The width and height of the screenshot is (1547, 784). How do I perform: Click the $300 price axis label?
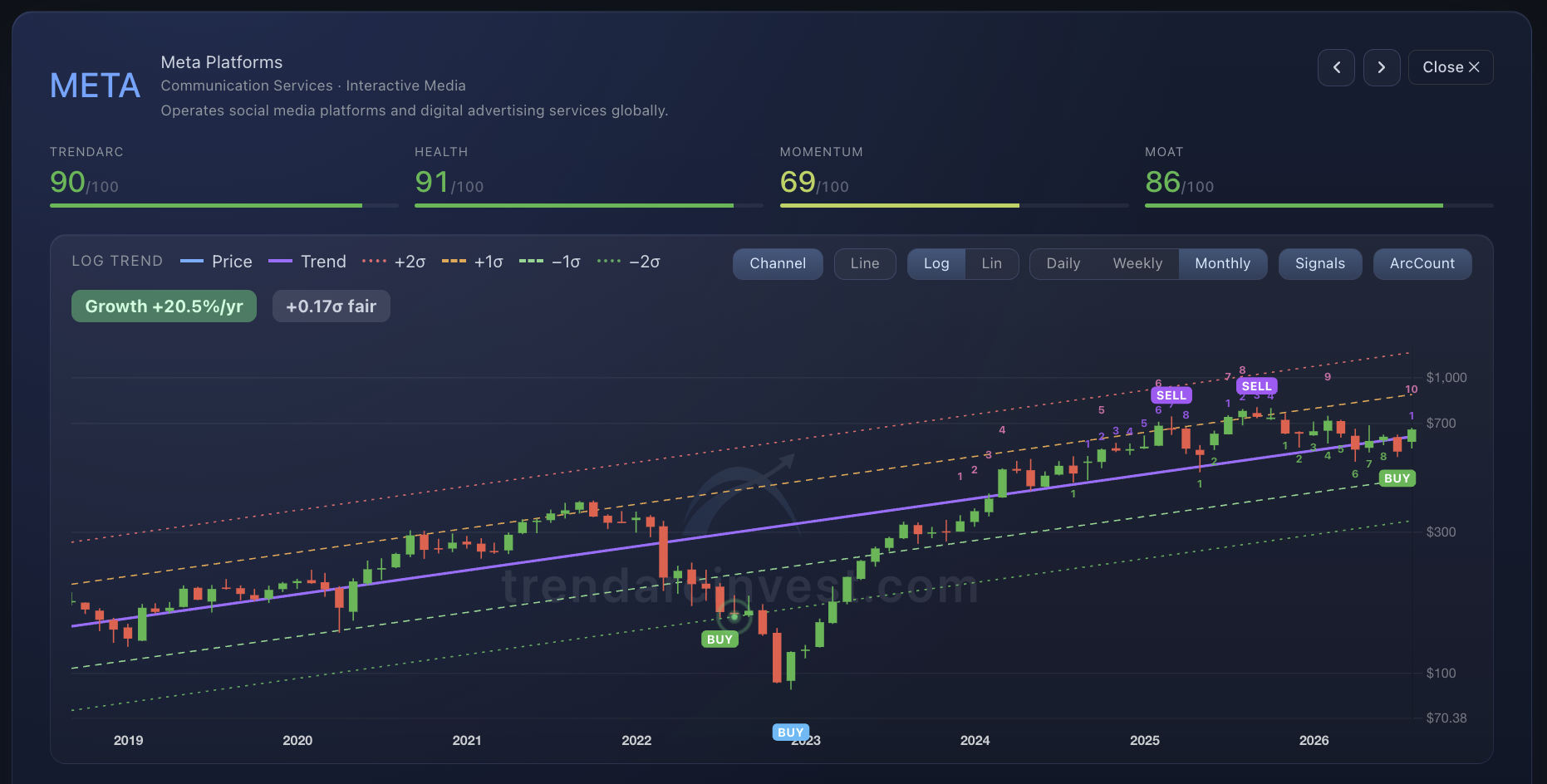1441,532
